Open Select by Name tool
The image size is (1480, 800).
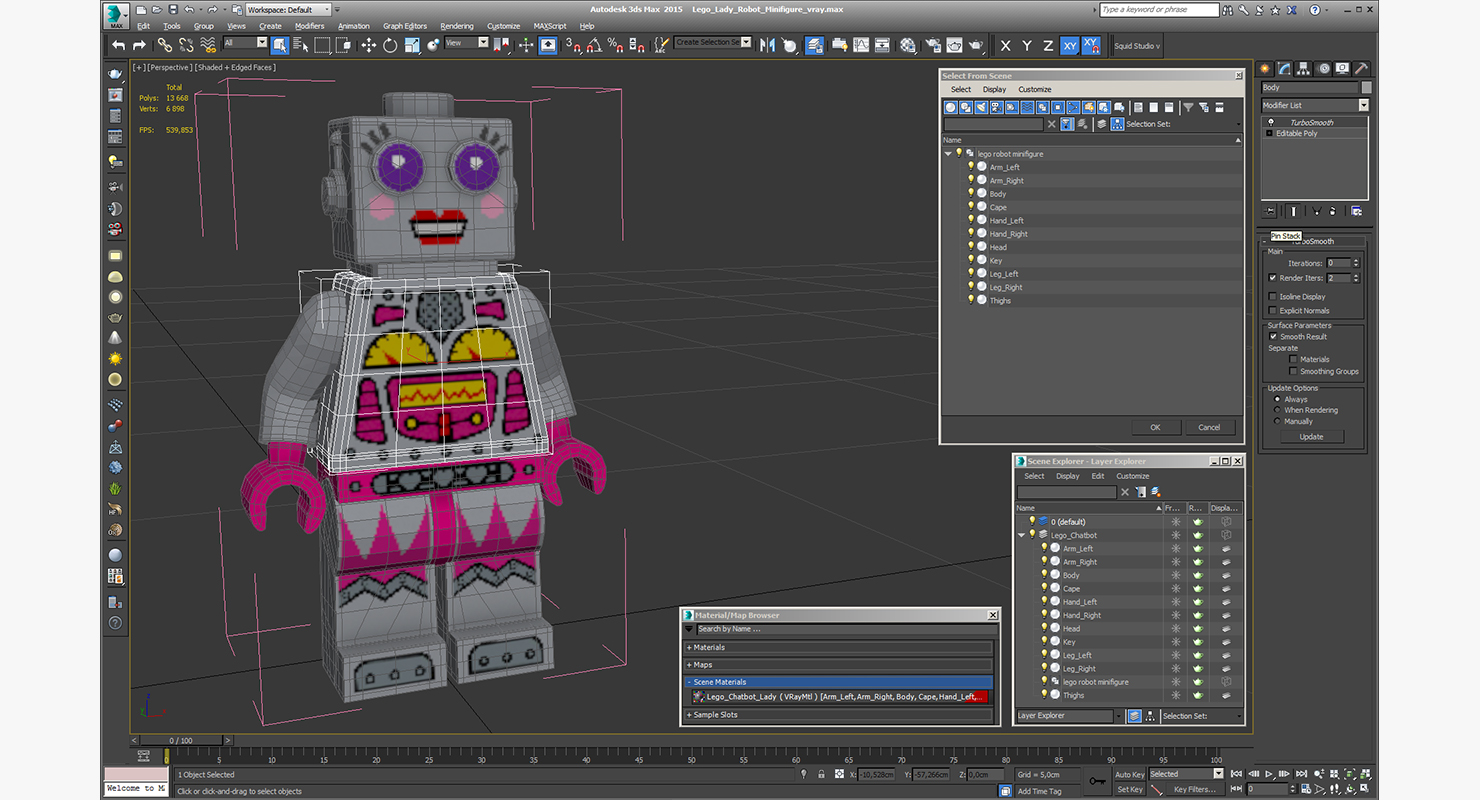[x=300, y=45]
